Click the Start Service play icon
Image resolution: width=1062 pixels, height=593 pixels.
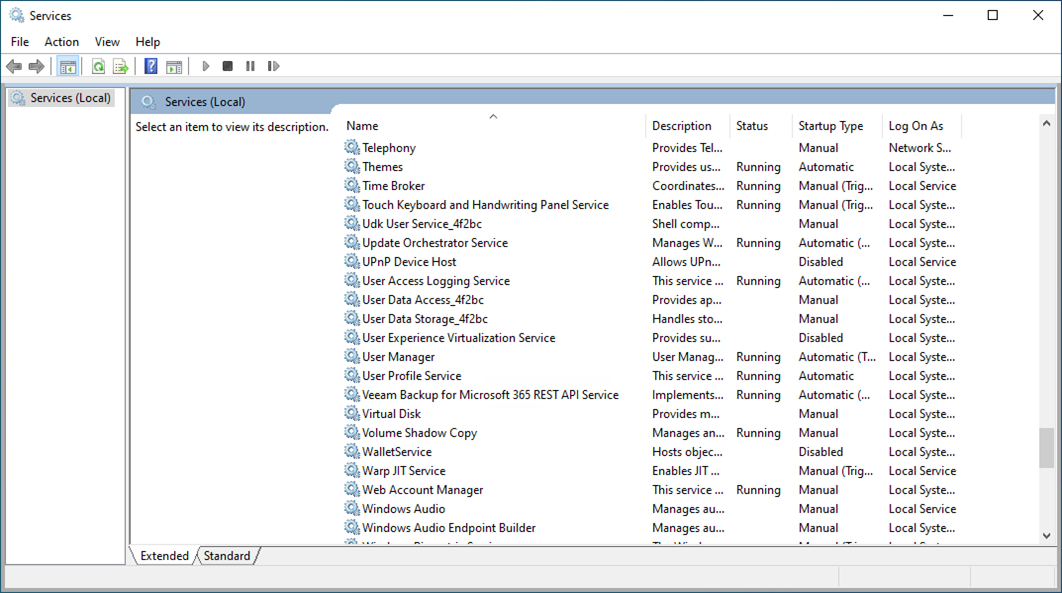[206, 66]
